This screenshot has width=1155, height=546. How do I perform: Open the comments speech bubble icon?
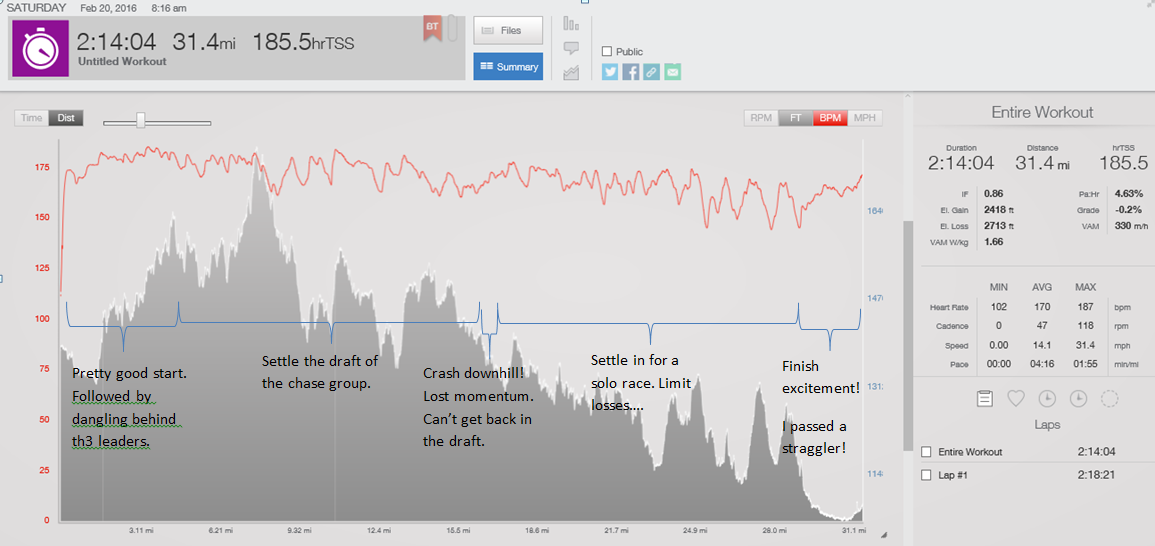[571, 48]
